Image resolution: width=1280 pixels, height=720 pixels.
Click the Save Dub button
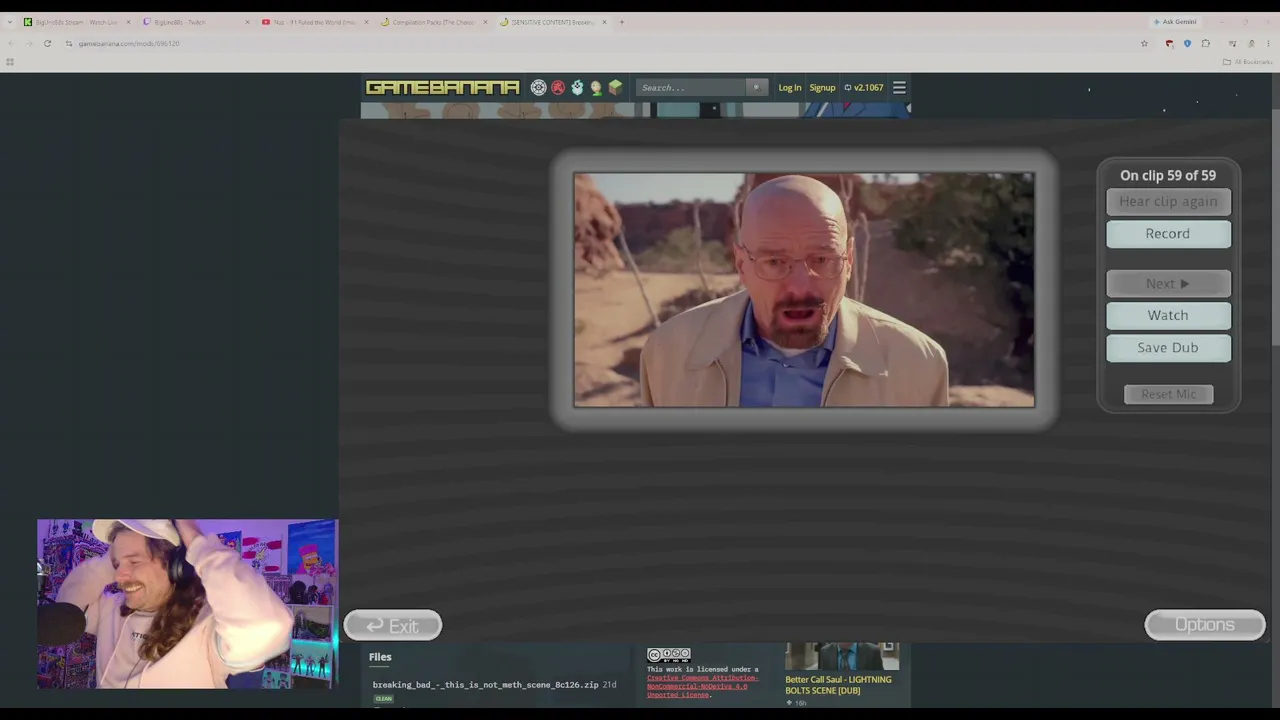pyautogui.click(x=1168, y=347)
